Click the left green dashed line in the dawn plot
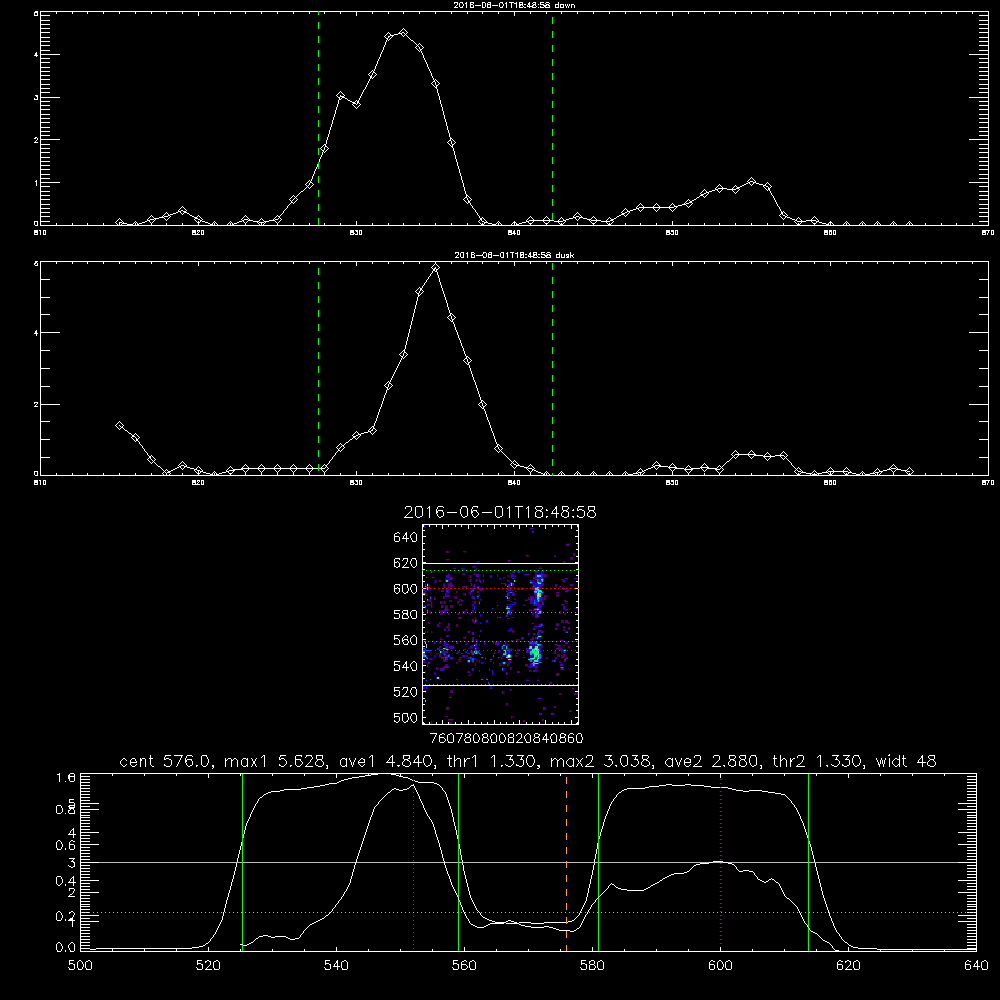This screenshot has height=1000, width=1000. (318, 118)
